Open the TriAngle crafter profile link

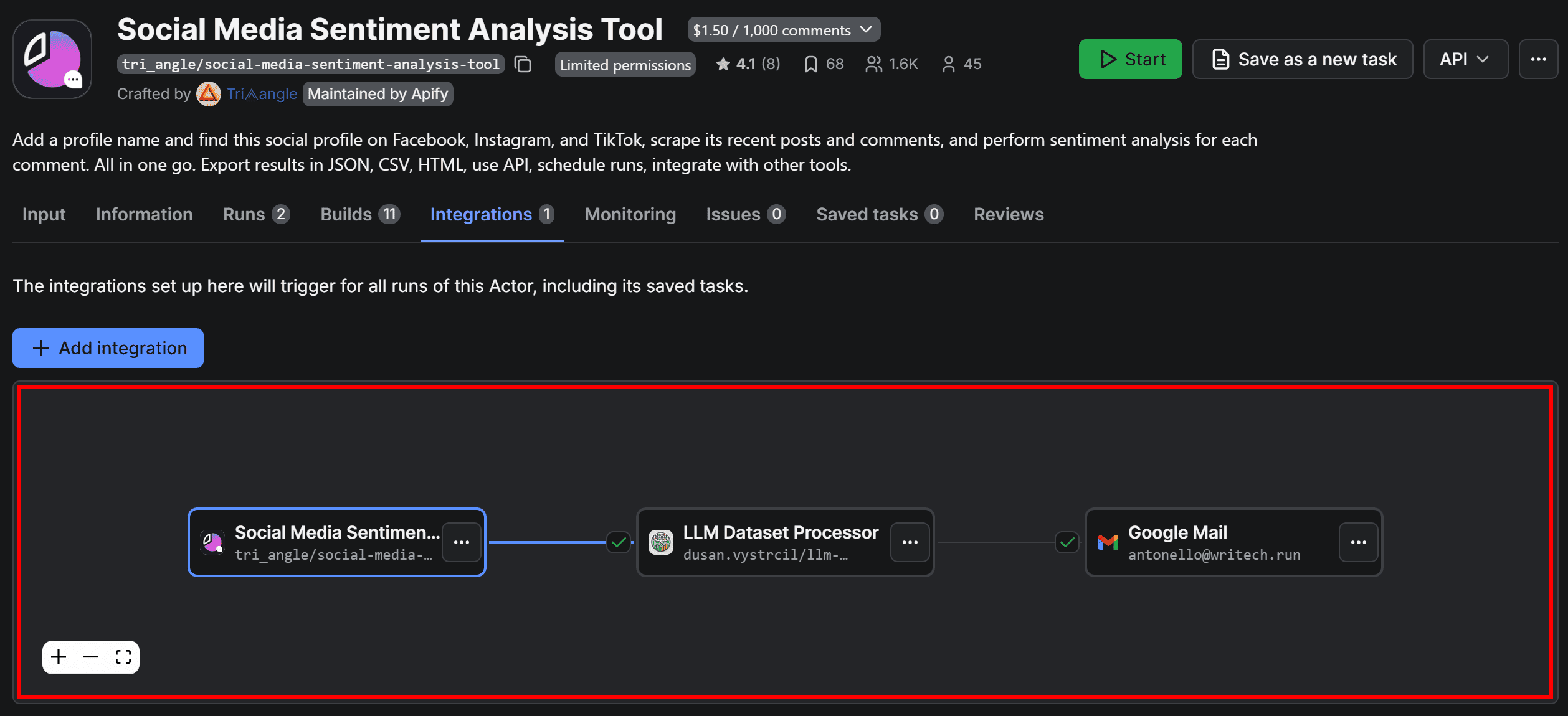[x=262, y=93]
